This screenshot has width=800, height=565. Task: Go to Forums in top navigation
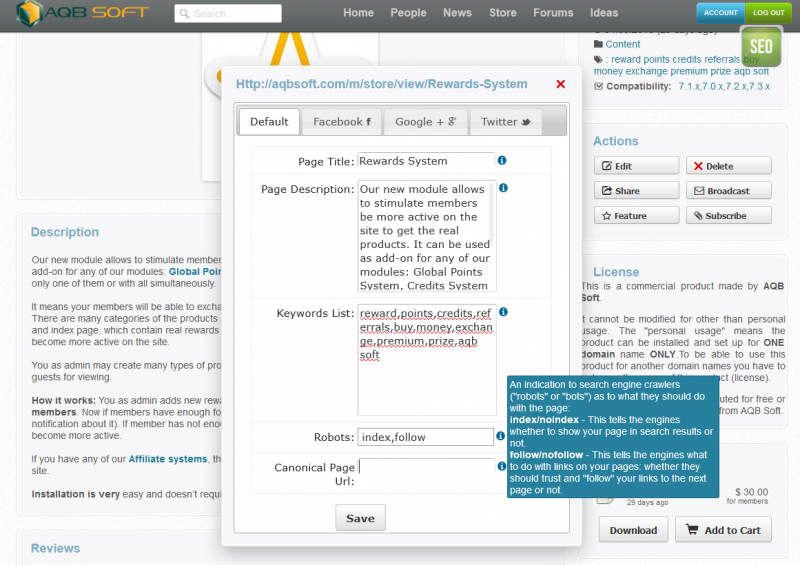pos(553,13)
